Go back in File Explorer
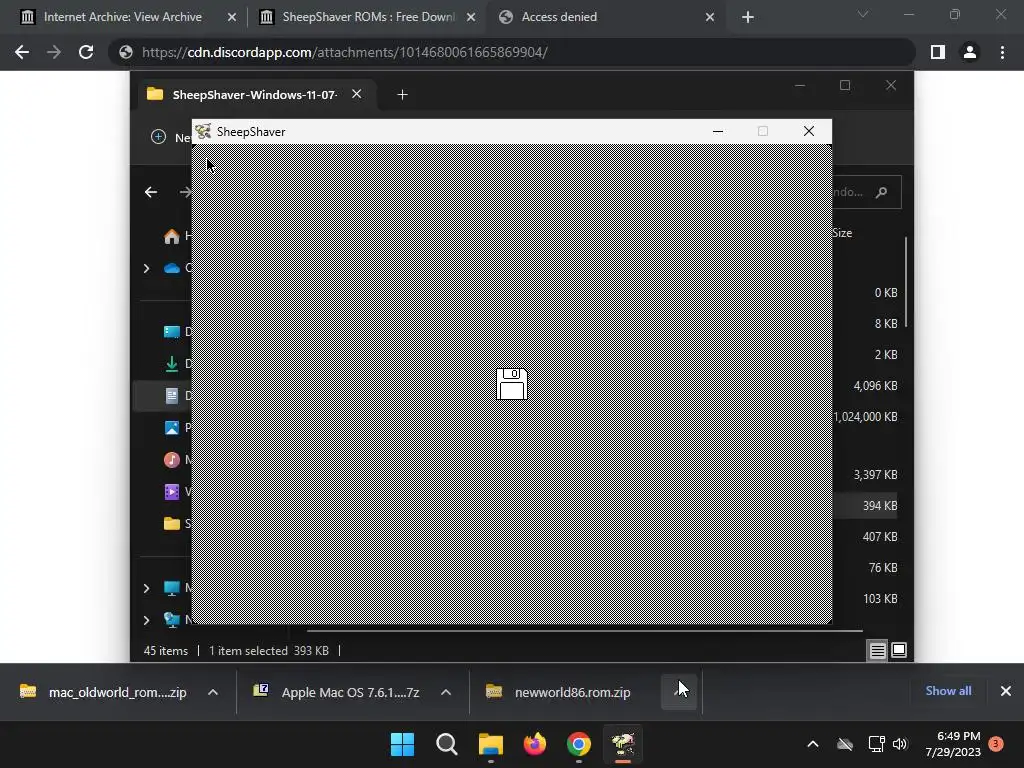This screenshot has height=768, width=1024. point(151,192)
